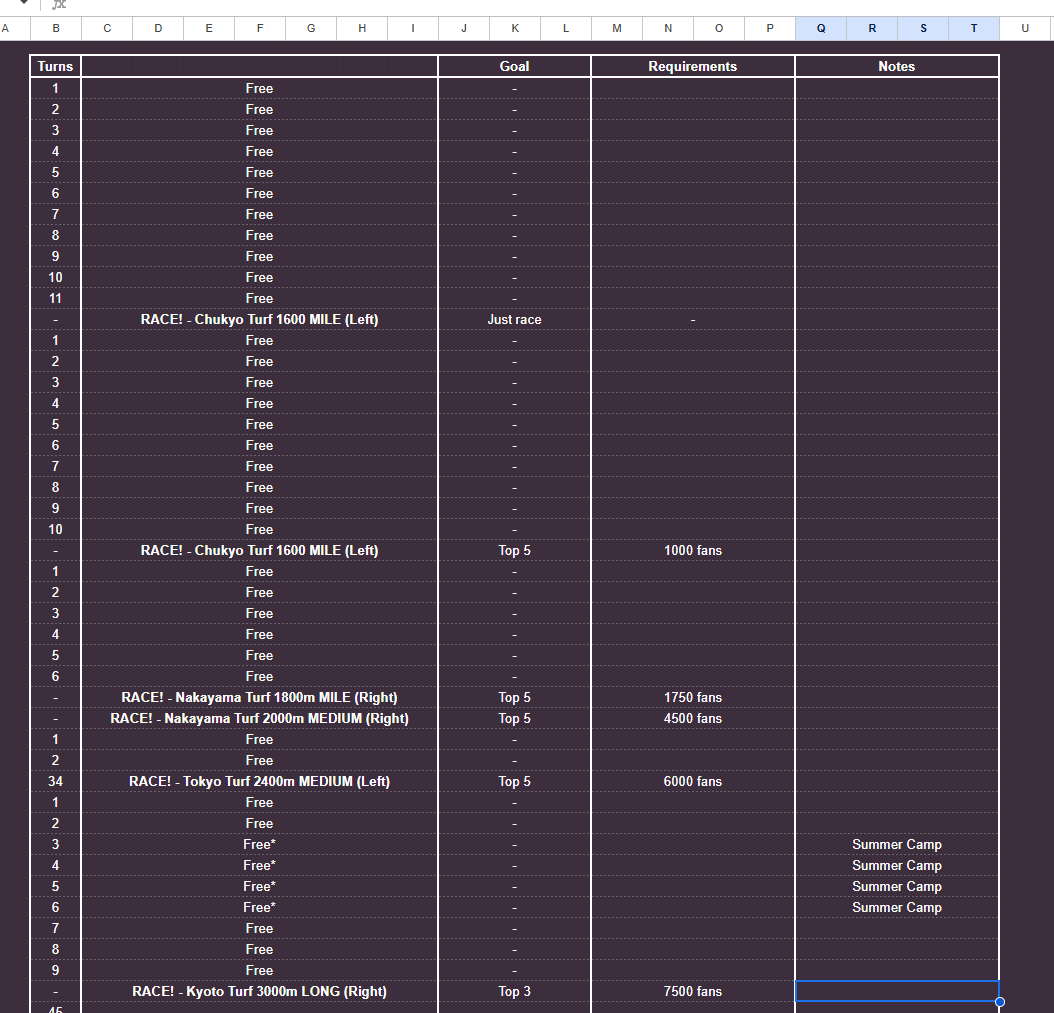
Task: Select the 'Top 3' goal cell
Action: (x=514, y=991)
